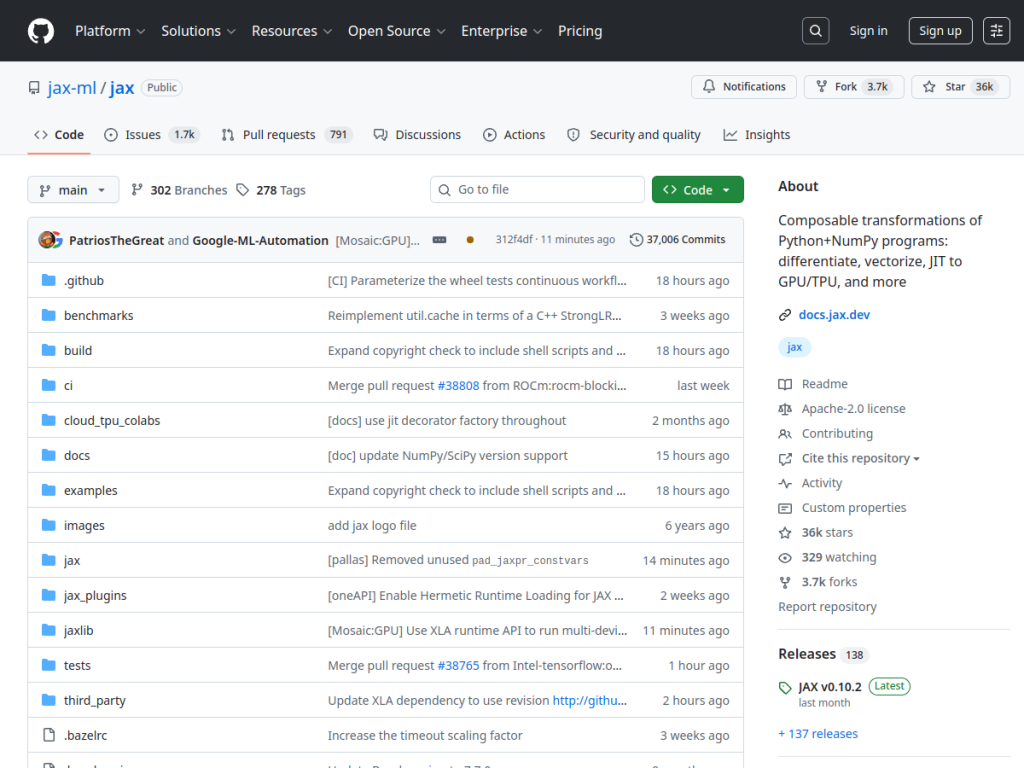Viewport: 1024px width, 768px height.
Task: Click Report repository link
Action: 827,607
